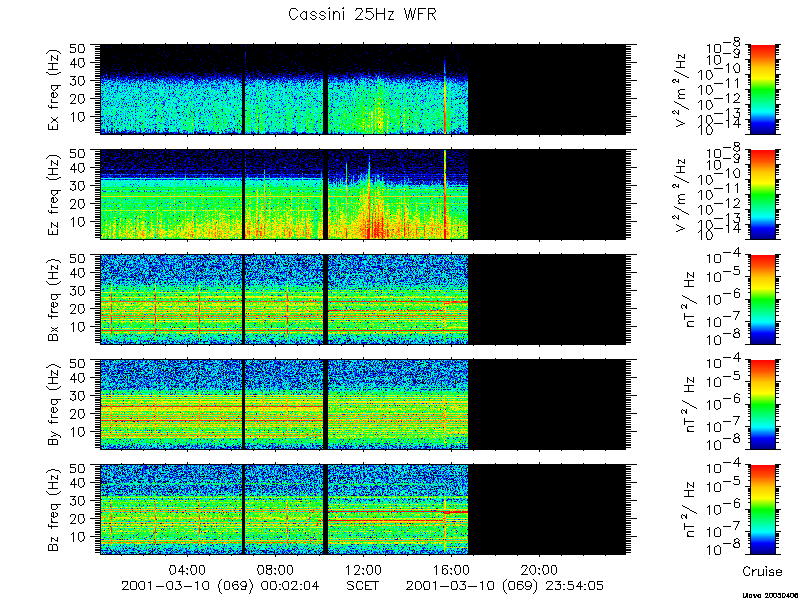Click the red spike near 16:00 in Ez panel
This screenshot has height=600, width=800.
pyautogui.click(x=445, y=194)
